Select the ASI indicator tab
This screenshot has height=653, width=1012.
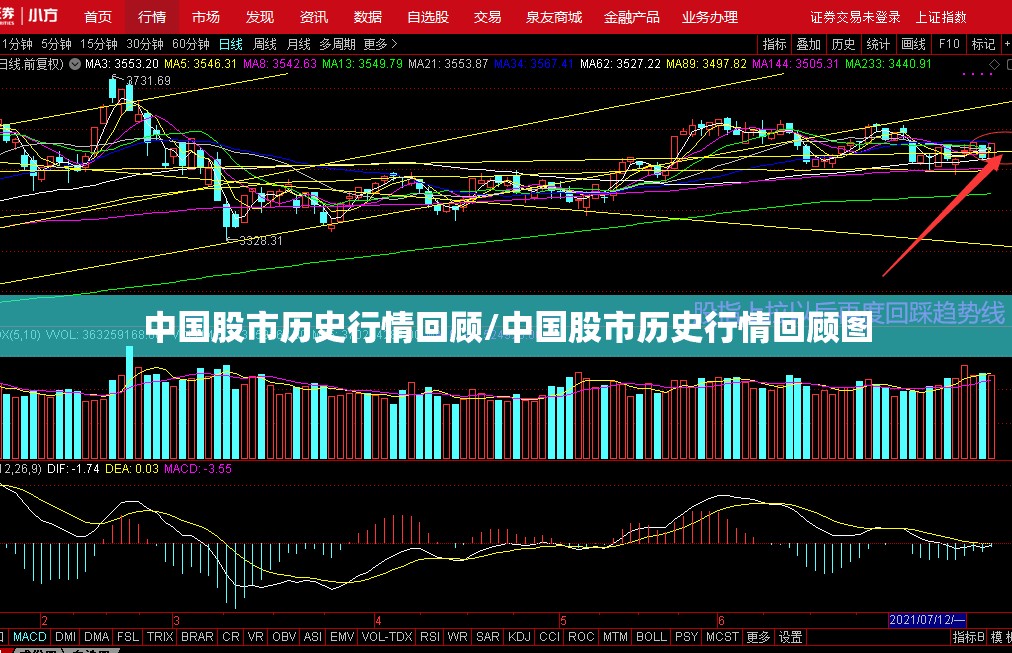[312, 637]
